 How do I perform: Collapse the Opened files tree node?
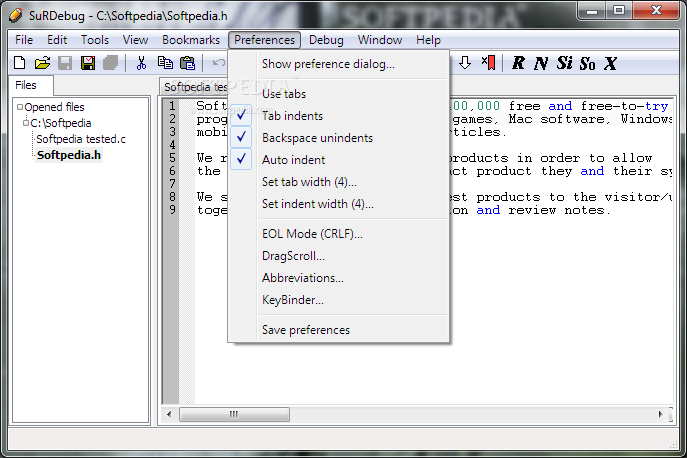(20, 107)
